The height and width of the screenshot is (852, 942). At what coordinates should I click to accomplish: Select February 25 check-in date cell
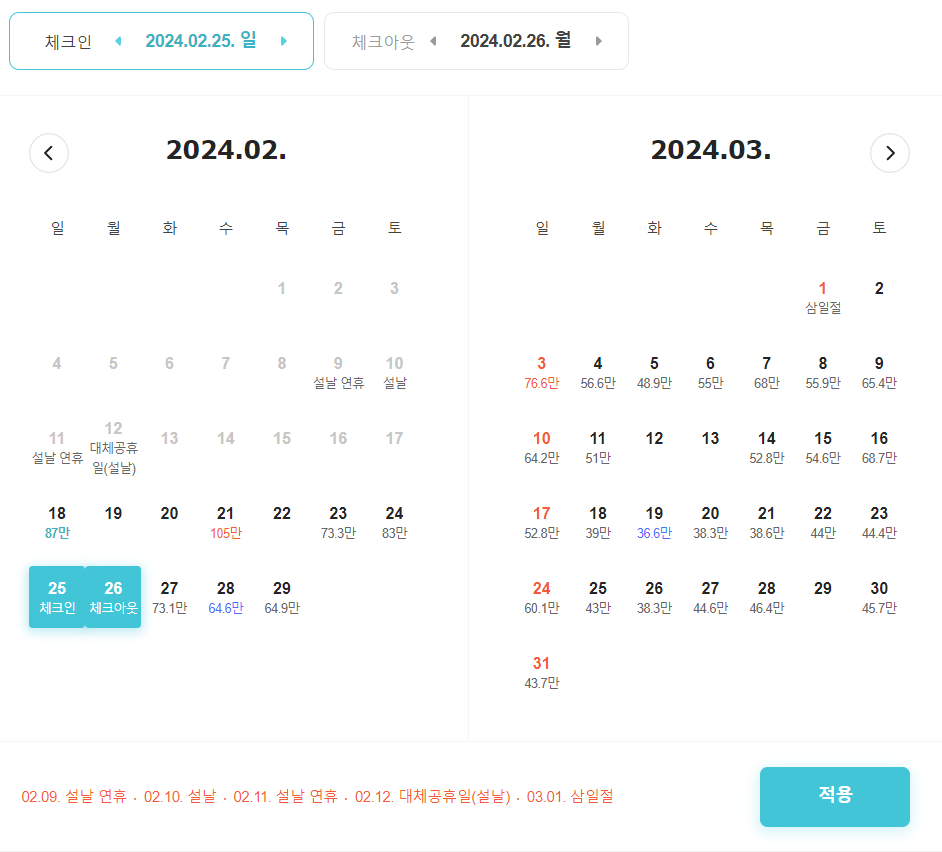pyautogui.click(x=57, y=597)
